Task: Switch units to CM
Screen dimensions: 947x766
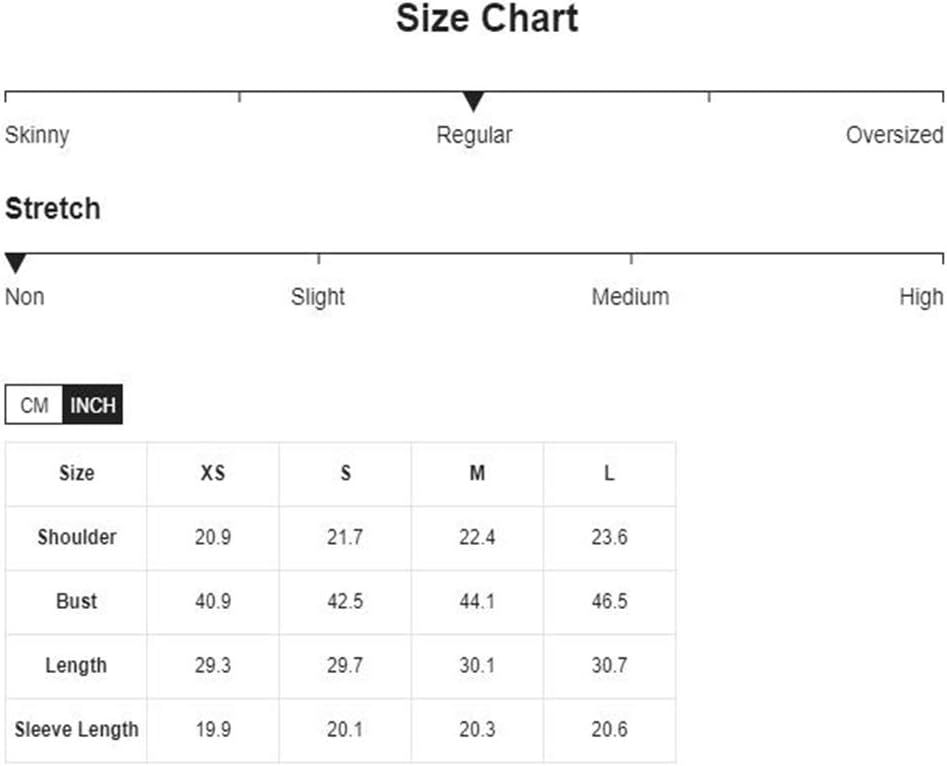Action: pos(34,405)
